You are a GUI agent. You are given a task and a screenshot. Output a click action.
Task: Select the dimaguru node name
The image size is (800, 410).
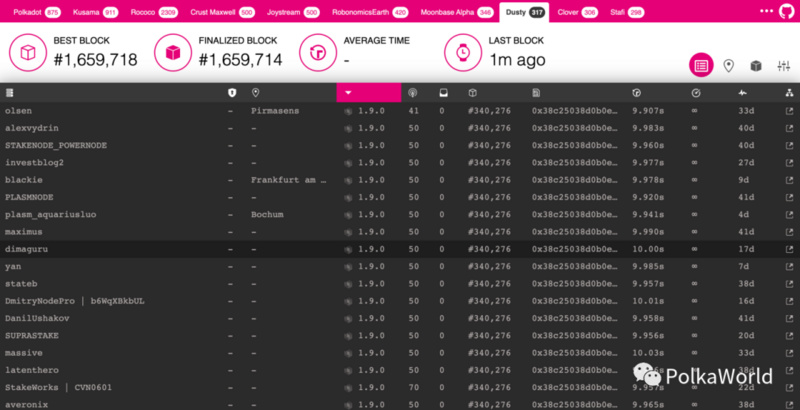(x=26, y=249)
